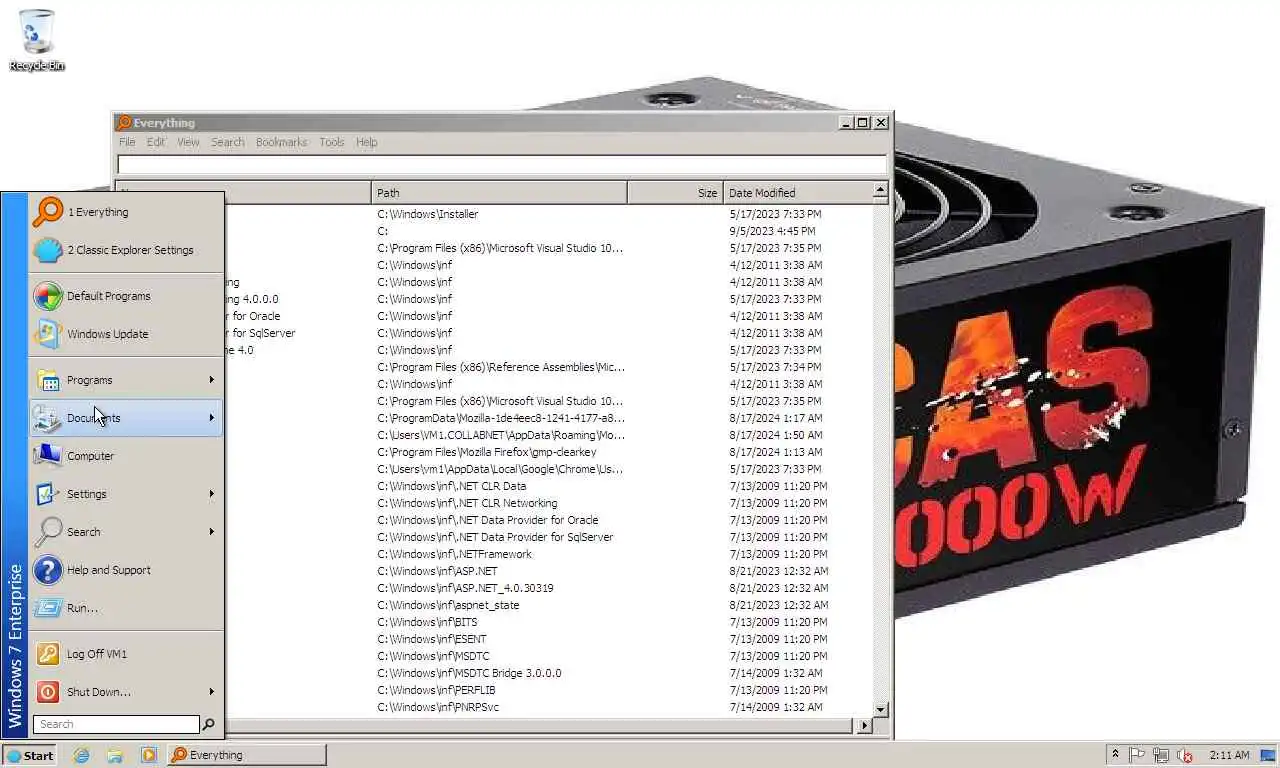The width and height of the screenshot is (1280, 768).
Task: Click the Everything search text field
Action: (502, 165)
